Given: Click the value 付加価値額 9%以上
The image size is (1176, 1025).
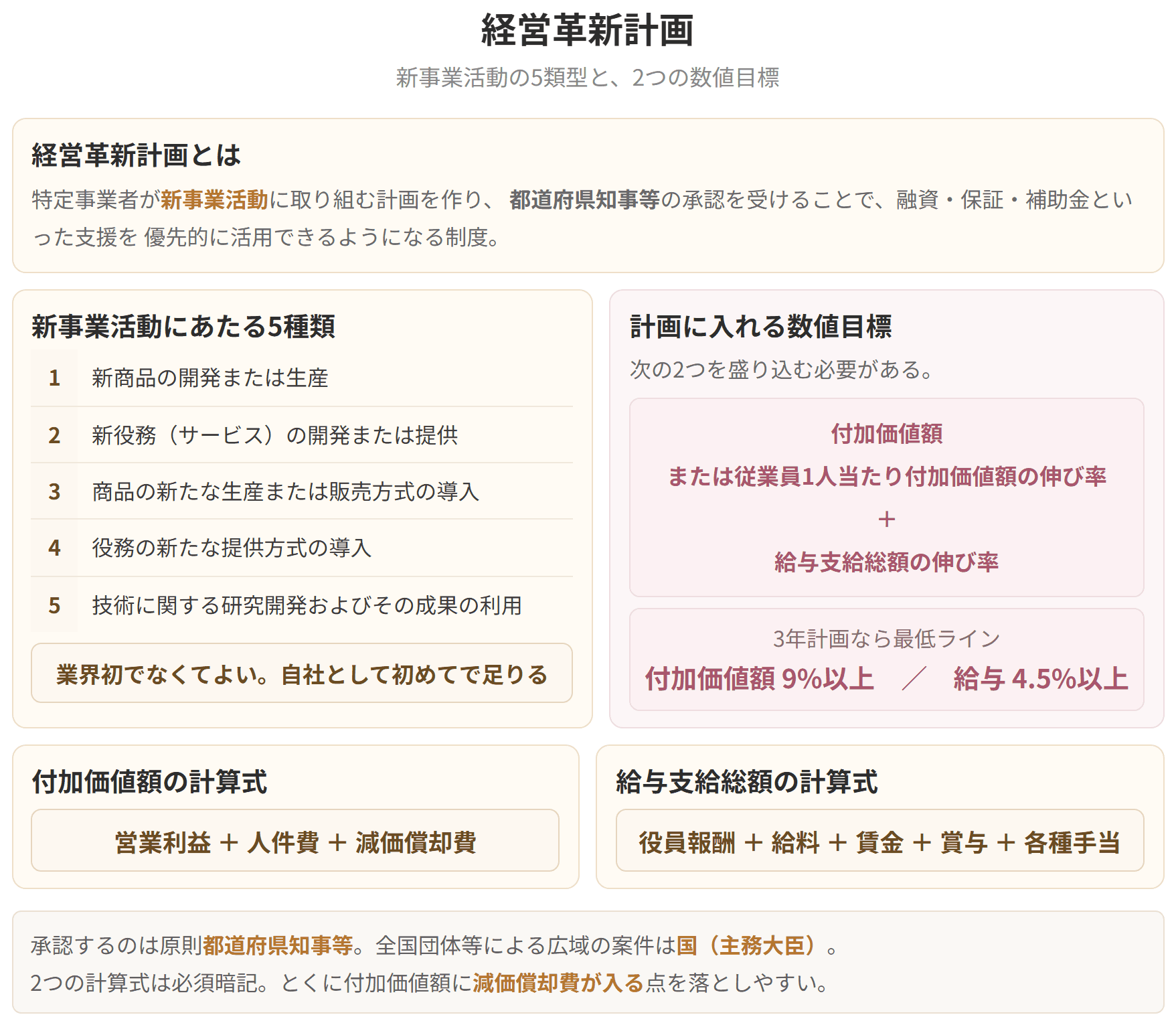Looking at the screenshot, I should coord(760,679).
